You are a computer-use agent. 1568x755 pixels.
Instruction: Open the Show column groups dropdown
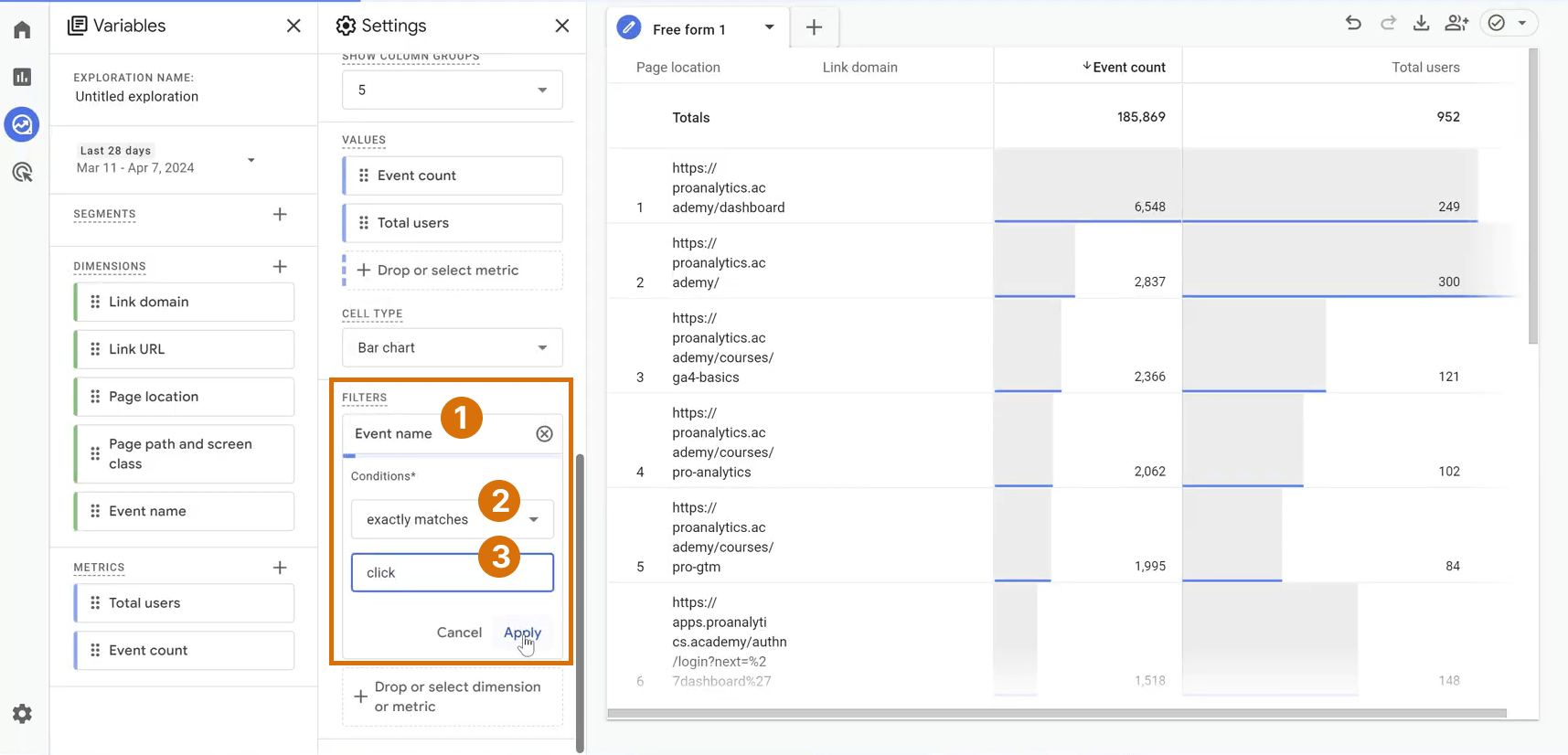[453, 90]
